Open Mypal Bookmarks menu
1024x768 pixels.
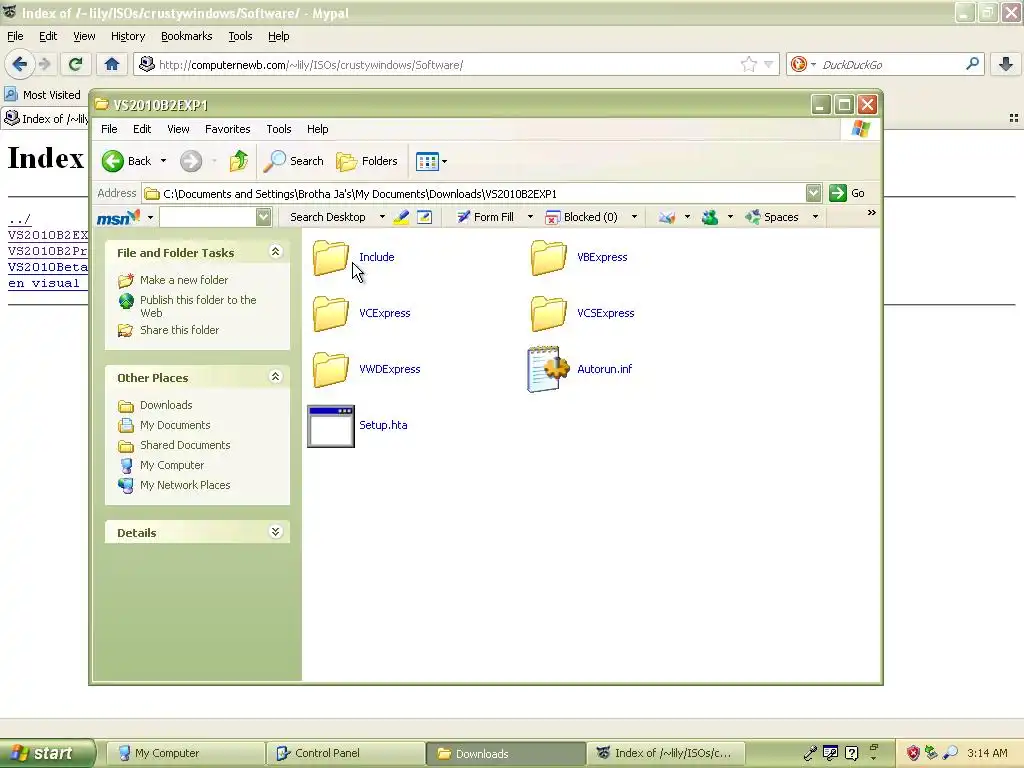(x=186, y=37)
